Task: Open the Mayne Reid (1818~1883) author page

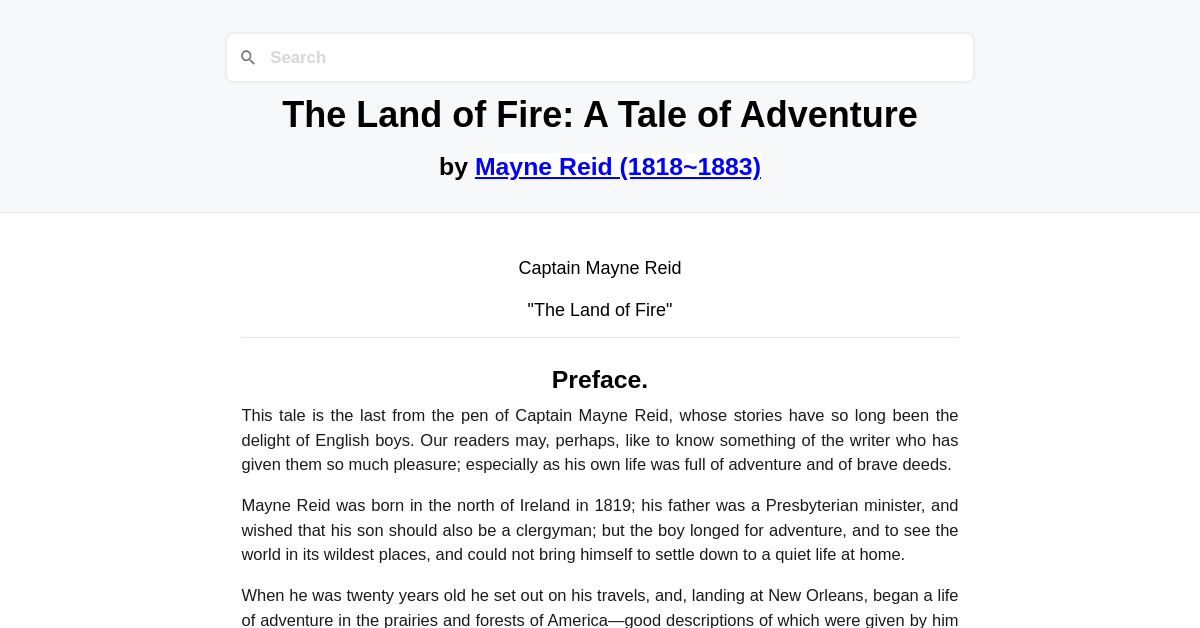Action: pyautogui.click(x=618, y=166)
